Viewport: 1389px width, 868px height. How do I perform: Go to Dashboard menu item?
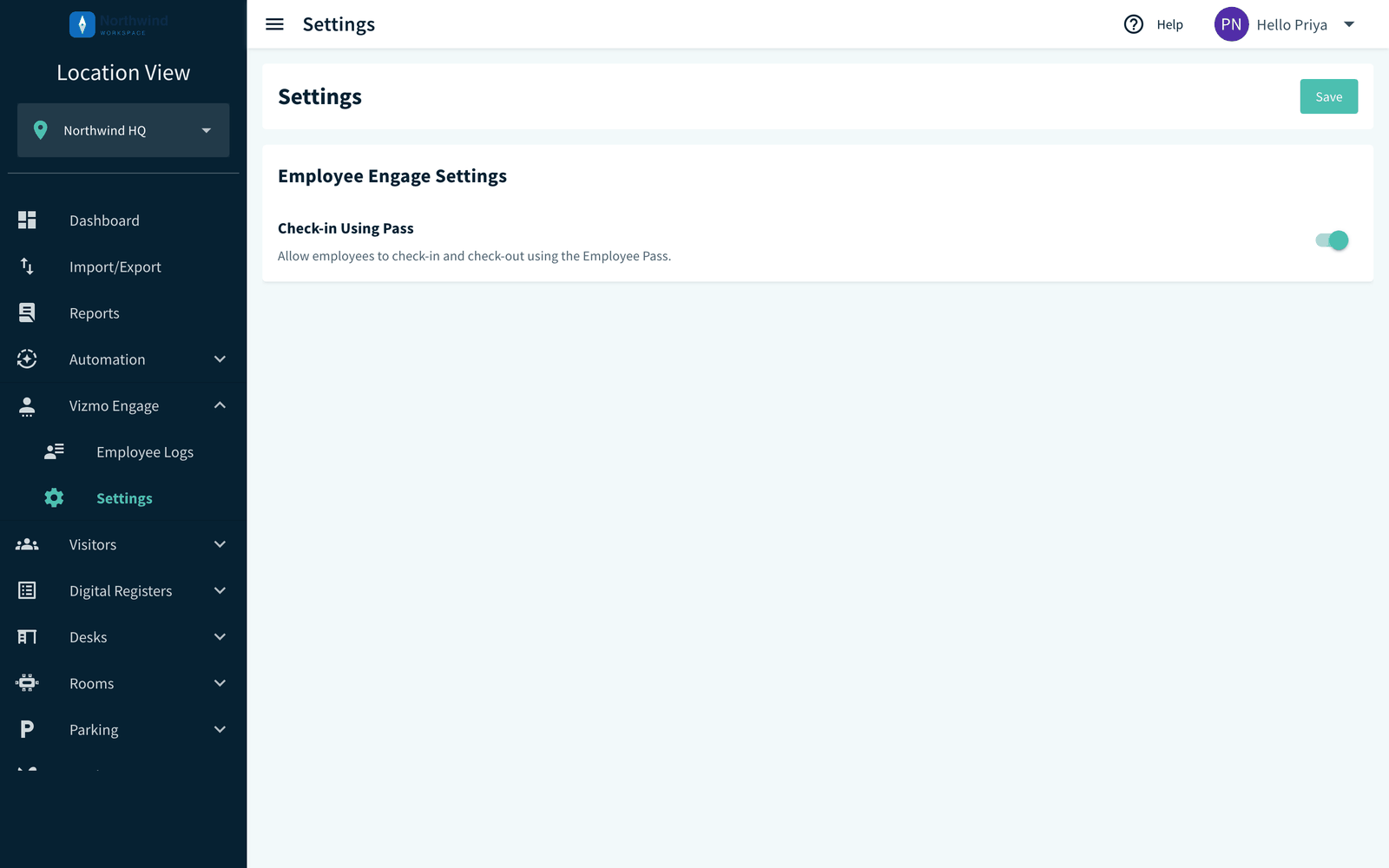coord(123,220)
